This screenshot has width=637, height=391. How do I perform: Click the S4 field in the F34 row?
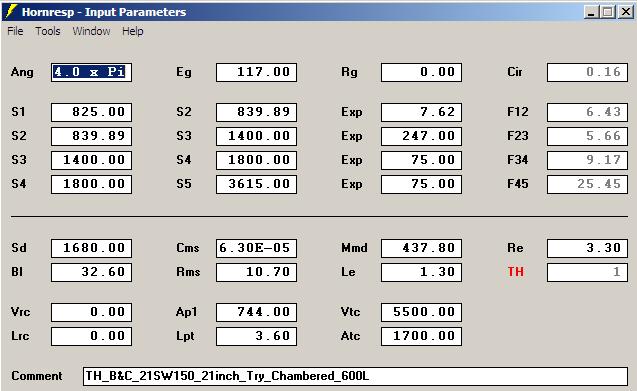tap(256, 160)
